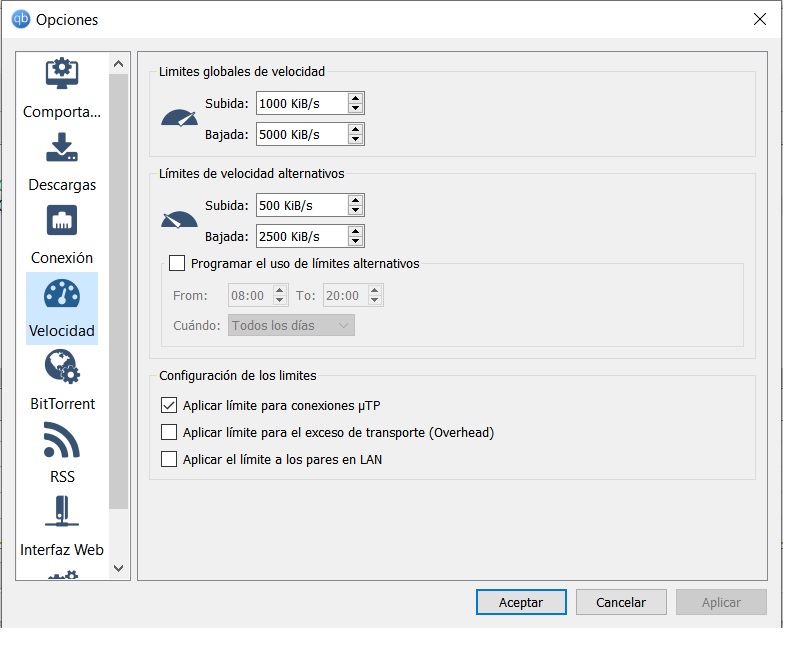Screen dimensions: 807x651
Task: Uncheck Aplicar límite para conexiones µTP
Action: coord(169,406)
